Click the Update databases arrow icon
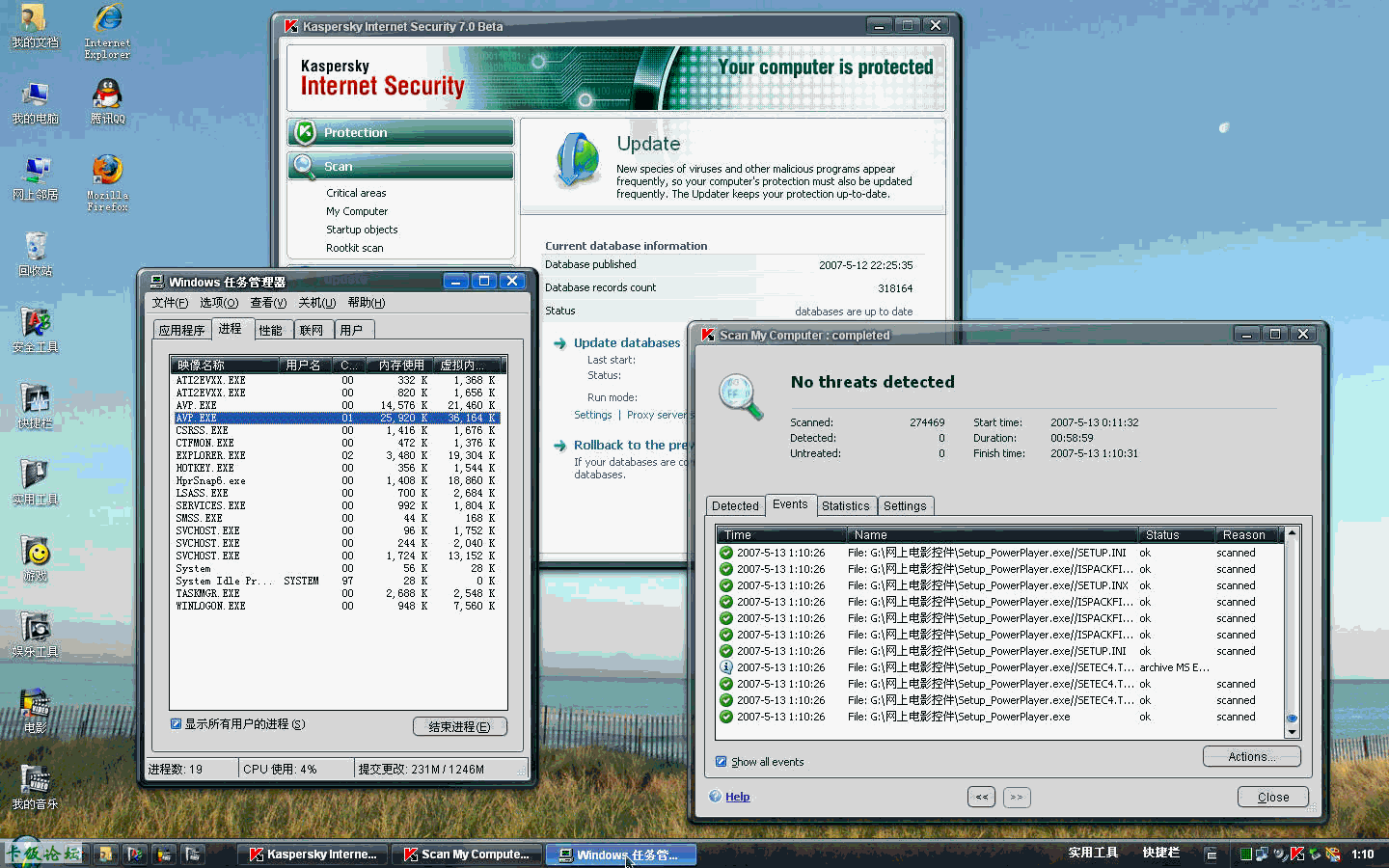 pyautogui.click(x=559, y=343)
